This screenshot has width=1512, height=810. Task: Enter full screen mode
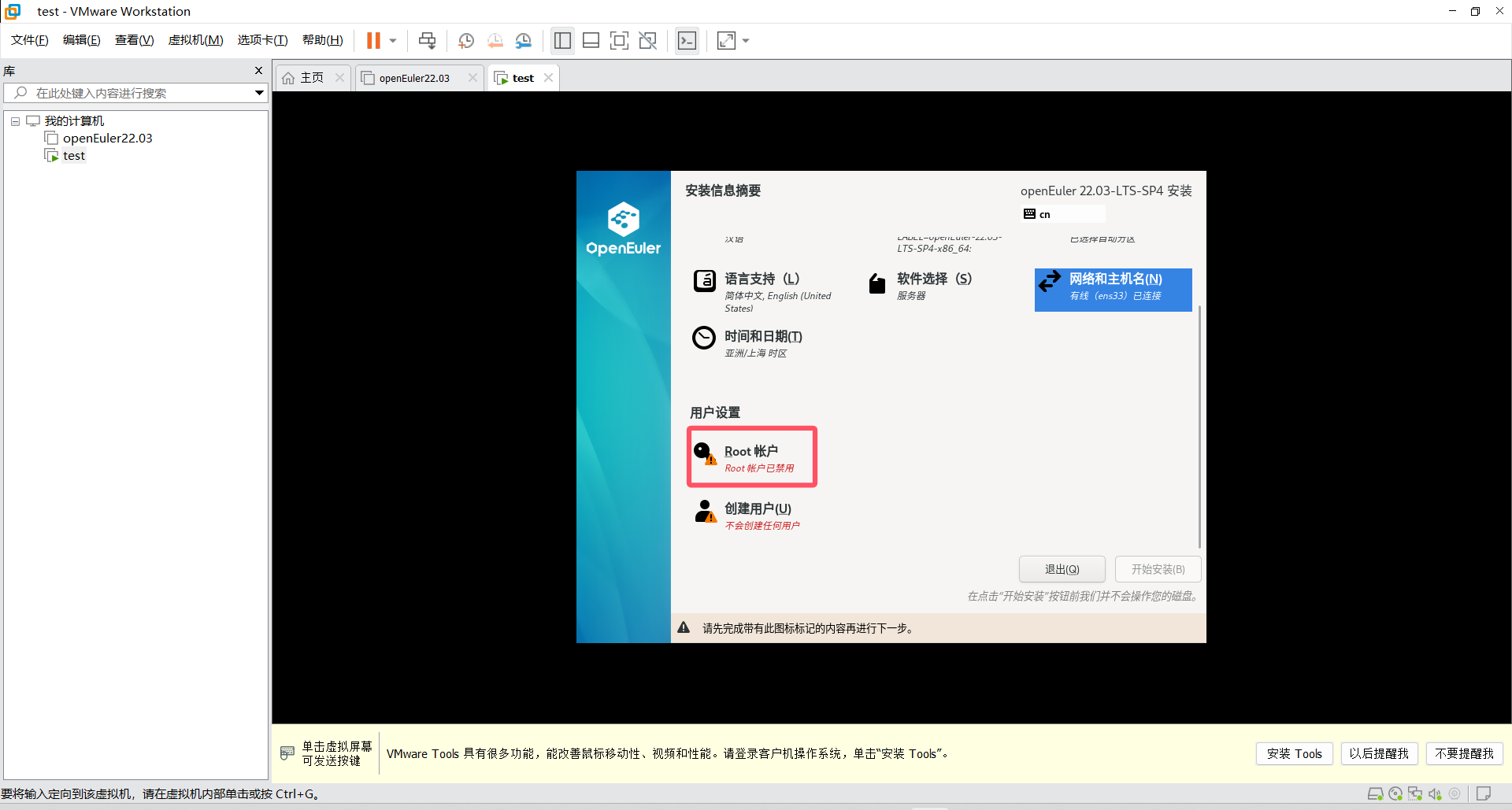pyautogui.click(x=620, y=40)
